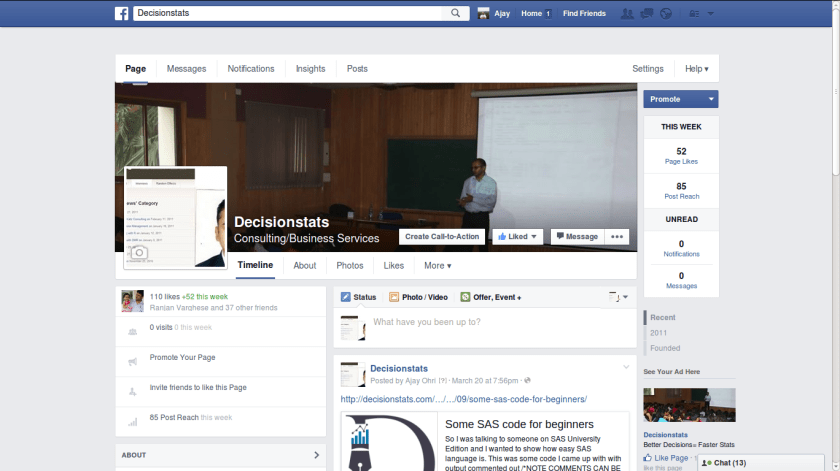Viewport: 840px width, 471px height.
Task: Click the invite friends person icon
Action: pyautogui.click(x=132, y=392)
